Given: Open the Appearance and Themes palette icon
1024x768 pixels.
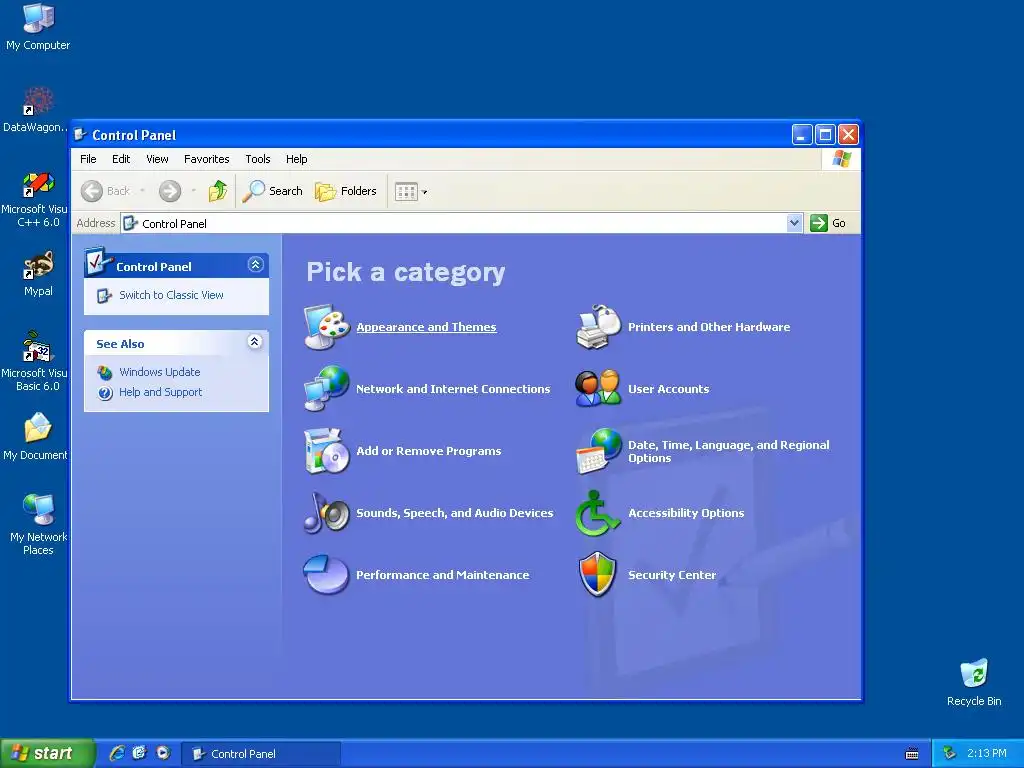Looking at the screenshot, I should pos(327,327).
